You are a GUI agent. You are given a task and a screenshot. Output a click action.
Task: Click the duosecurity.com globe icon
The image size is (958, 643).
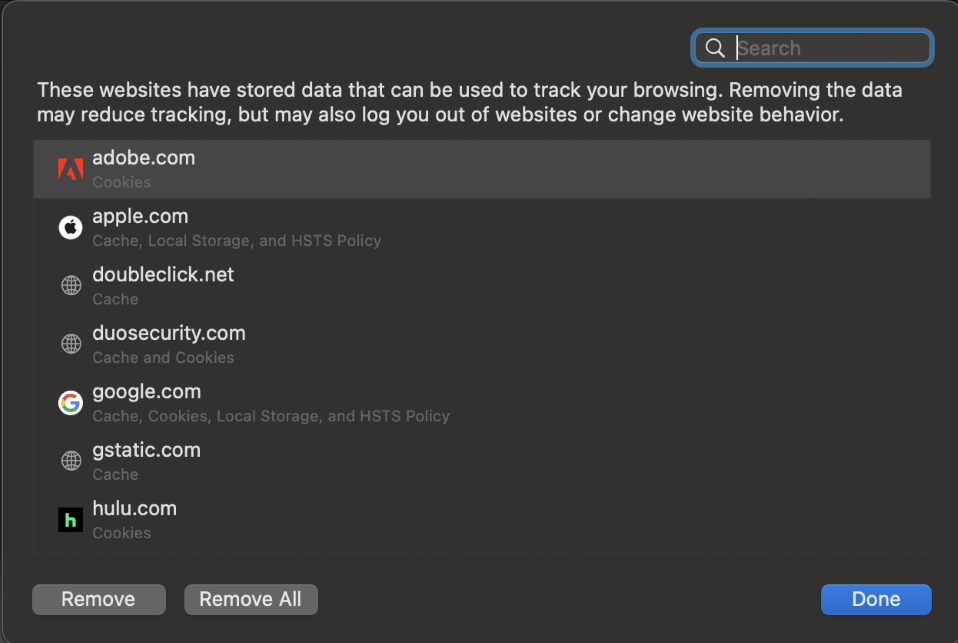click(x=71, y=344)
